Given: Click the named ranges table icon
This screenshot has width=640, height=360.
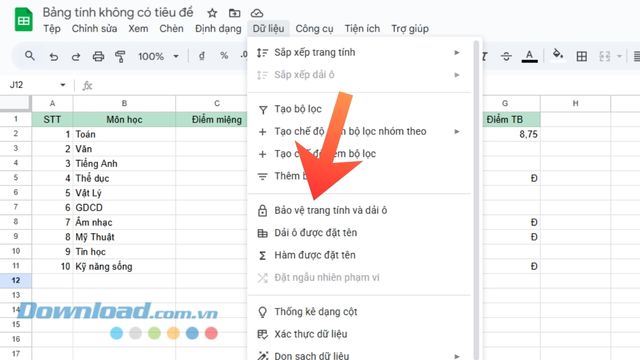Looking at the screenshot, I should pyautogui.click(x=262, y=233).
